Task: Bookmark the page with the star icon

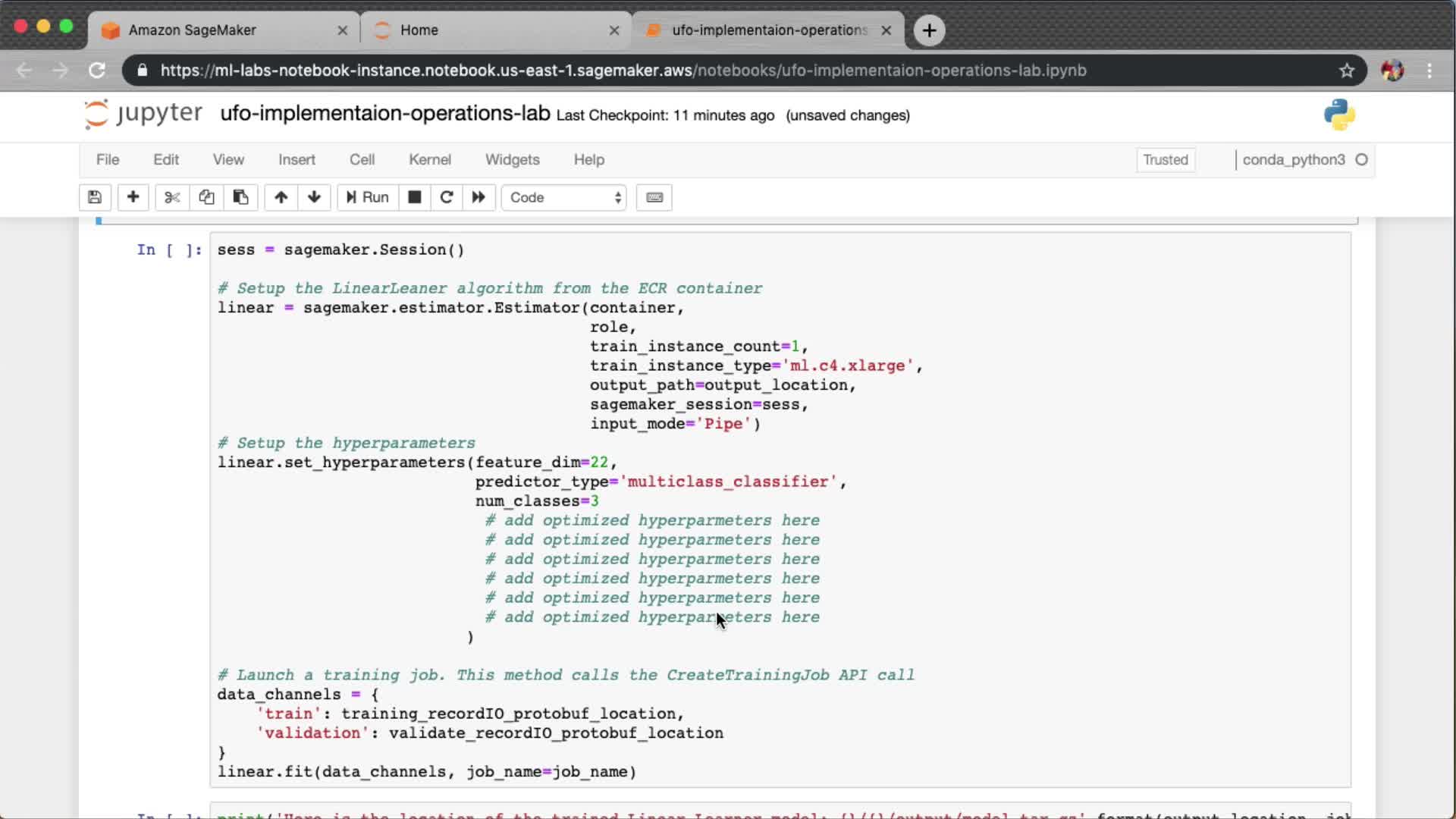Action: point(1347,71)
